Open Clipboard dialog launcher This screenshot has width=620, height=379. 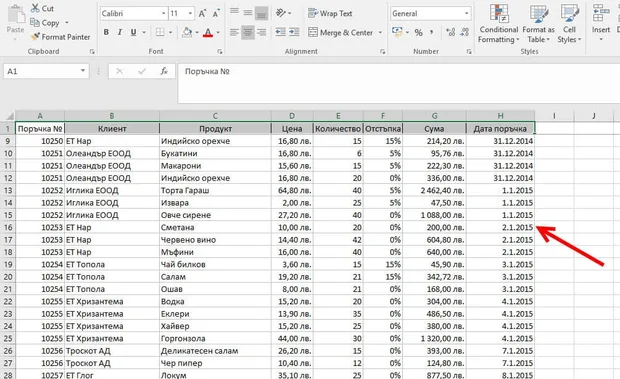(x=92, y=51)
